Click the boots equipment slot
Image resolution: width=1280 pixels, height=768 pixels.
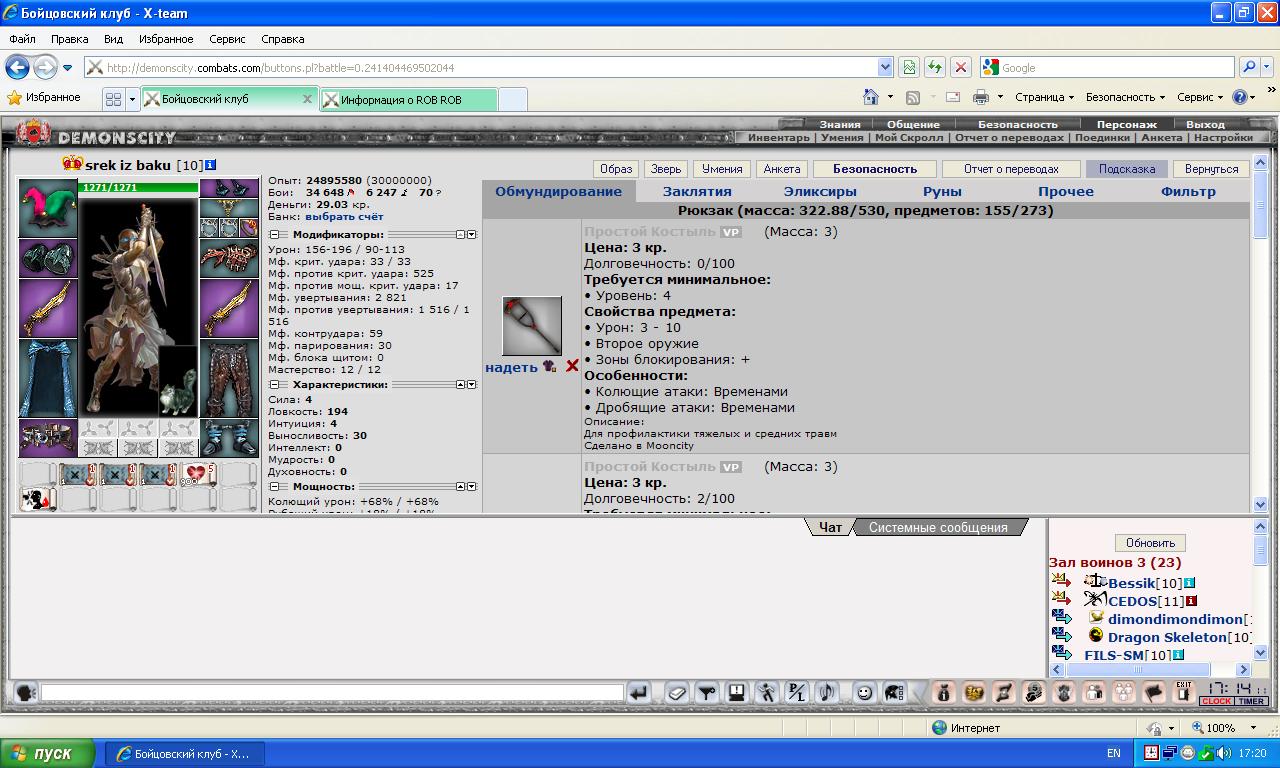tap(229, 438)
